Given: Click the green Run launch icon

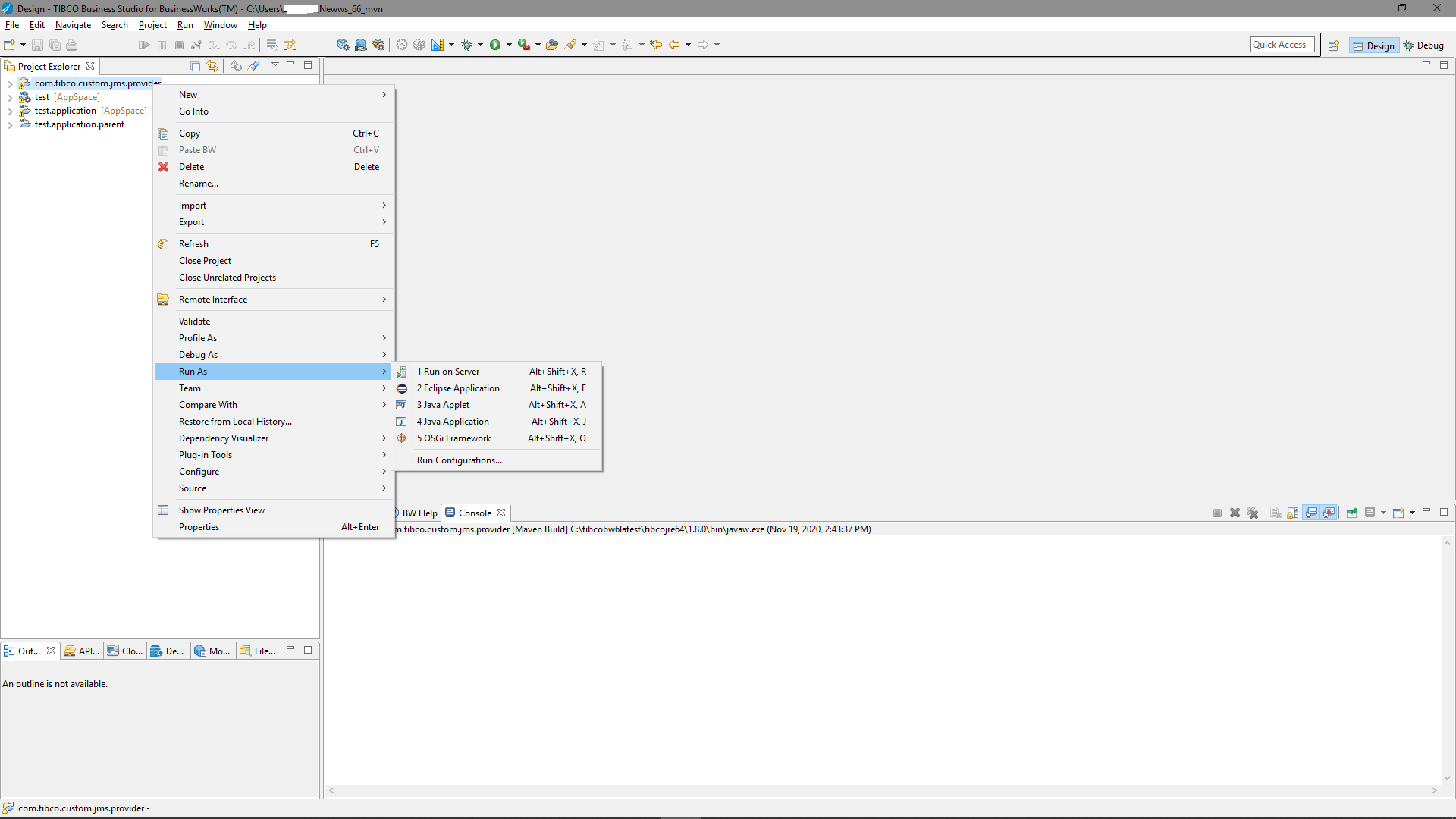Looking at the screenshot, I should [495, 45].
